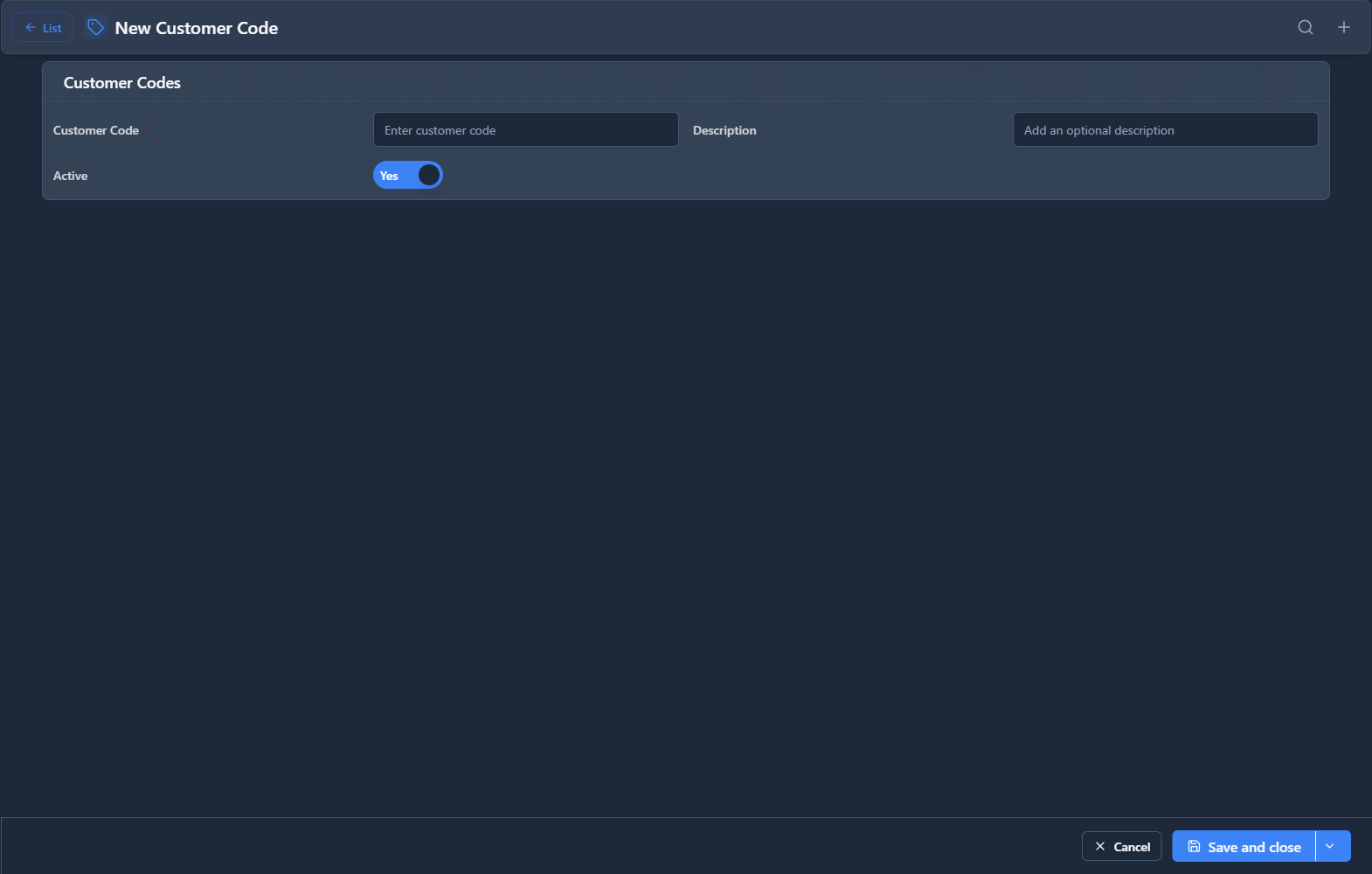The height and width of the screenshot is (874, 1372).
Task: Click the Customer Codes section header
Action: [122, 83]
